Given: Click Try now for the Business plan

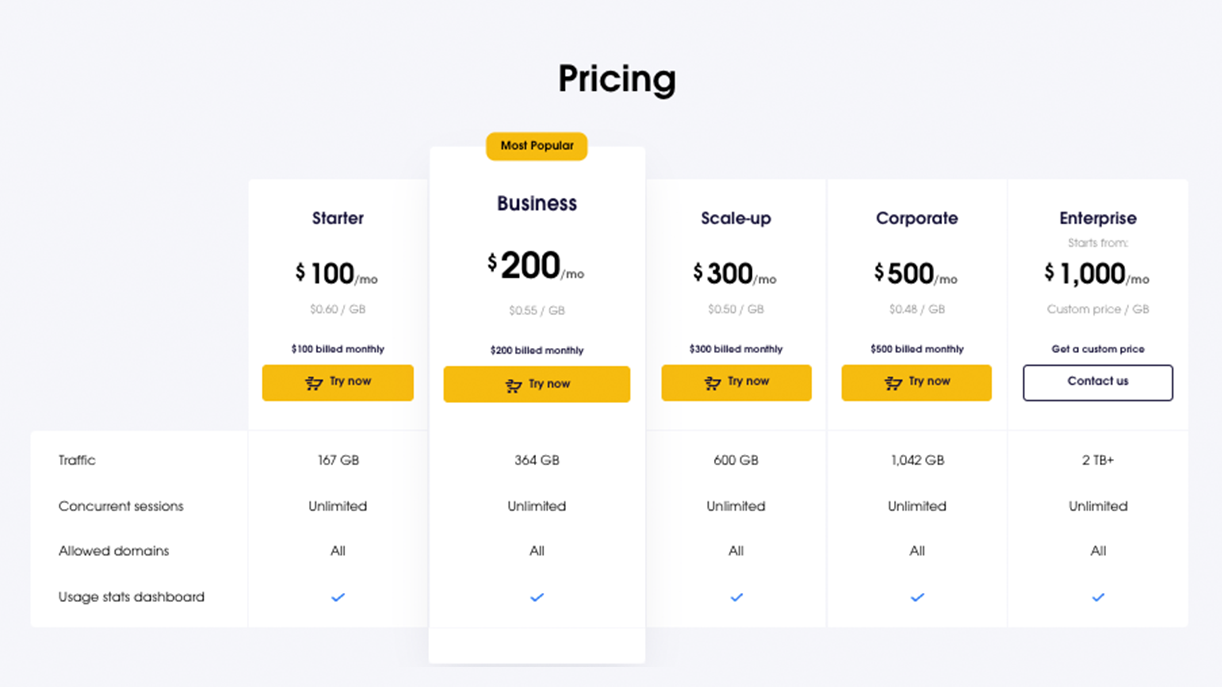Looking at the screenshot, I should pos(537,385).
